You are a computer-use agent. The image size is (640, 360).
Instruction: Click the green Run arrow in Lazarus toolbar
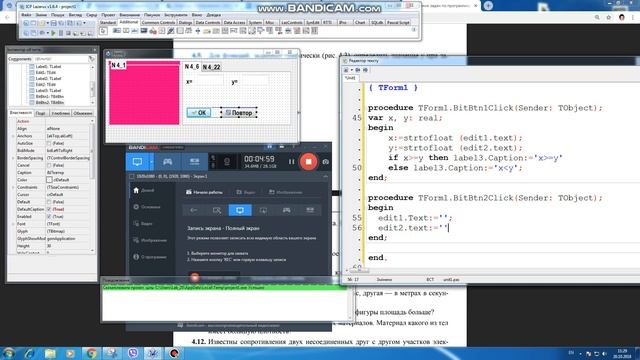[53, 33]
